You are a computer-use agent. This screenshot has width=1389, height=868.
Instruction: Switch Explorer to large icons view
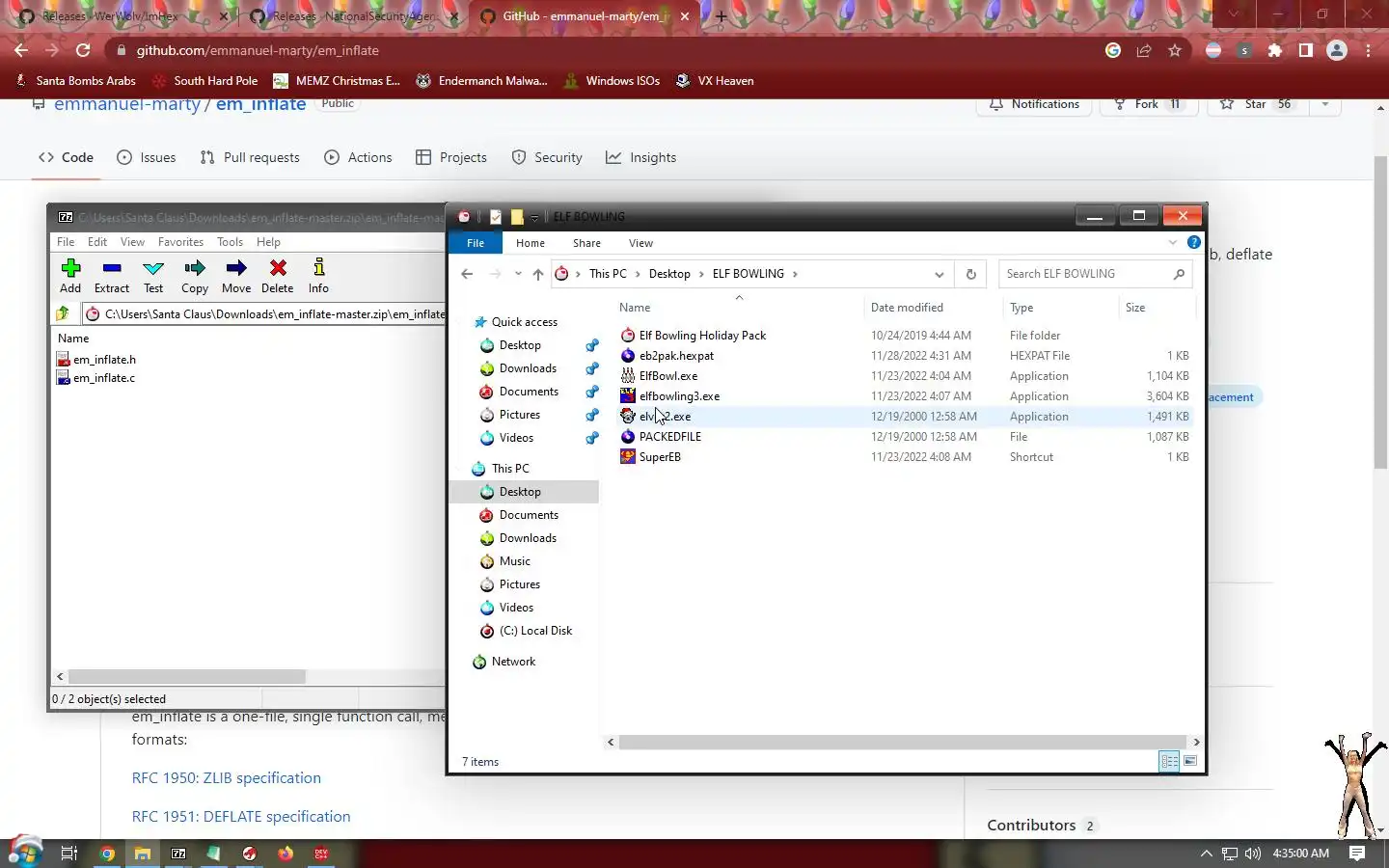(1190, 761)
